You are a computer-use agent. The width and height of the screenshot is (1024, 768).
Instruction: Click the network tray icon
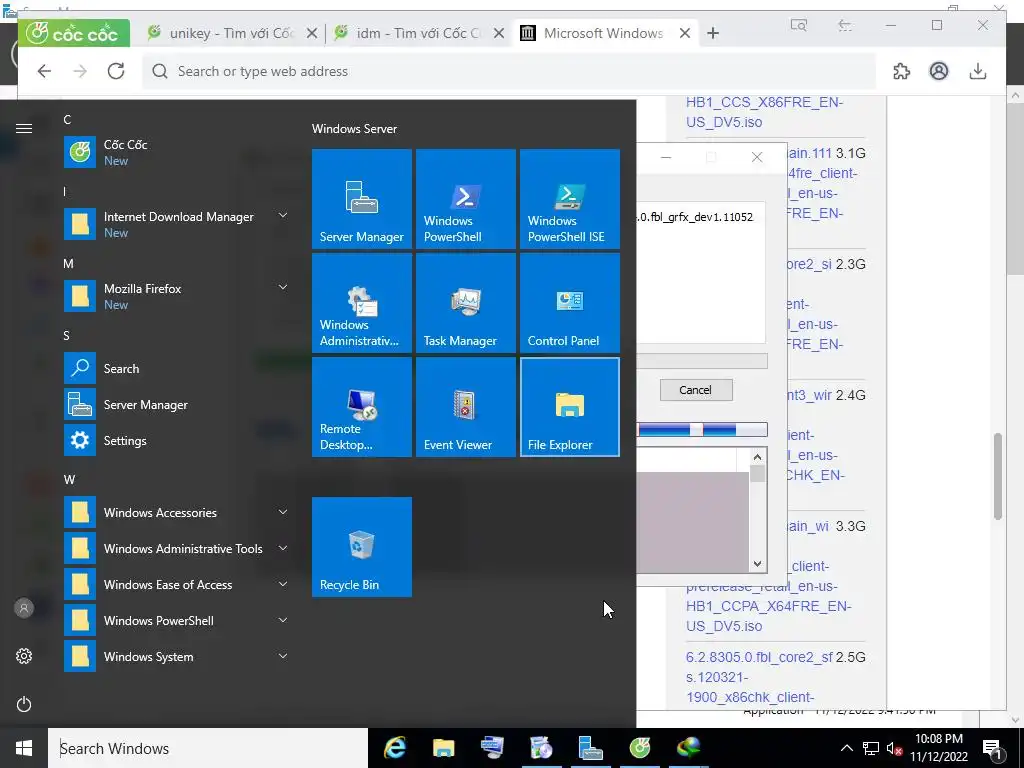[x=871, y=749]
